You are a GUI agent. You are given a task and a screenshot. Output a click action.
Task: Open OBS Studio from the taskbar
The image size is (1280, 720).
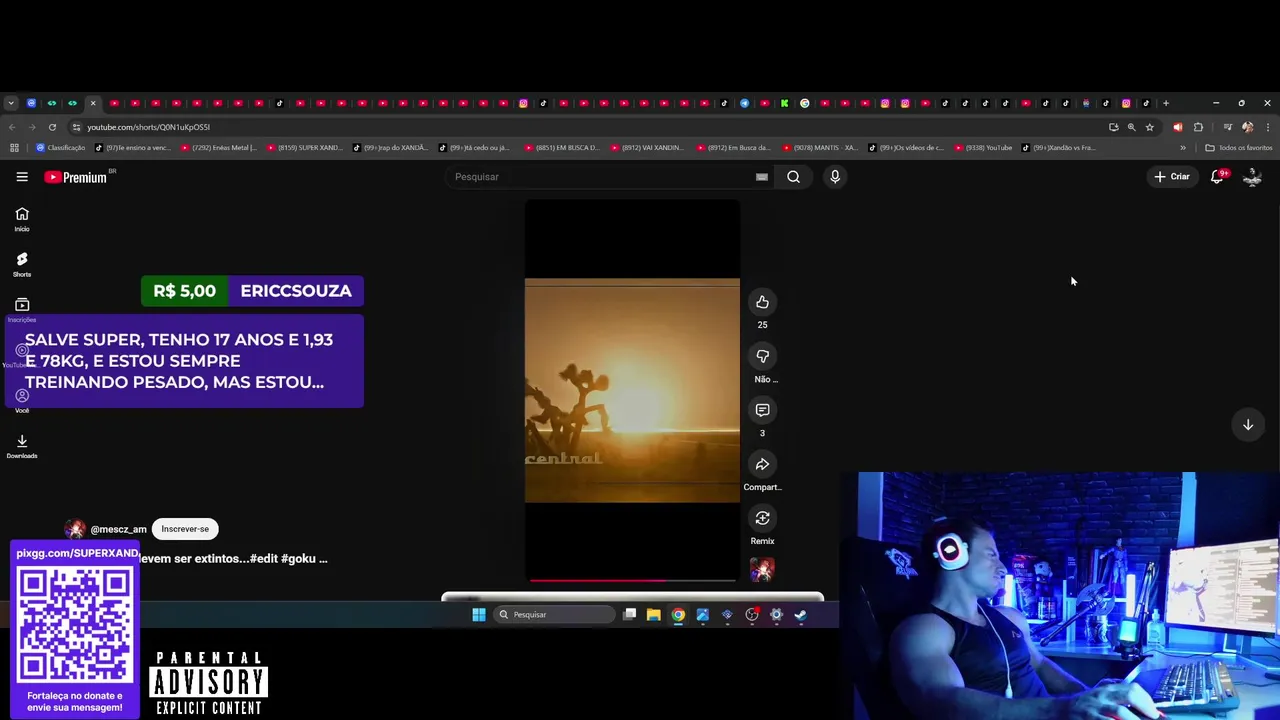coord(752,615)
